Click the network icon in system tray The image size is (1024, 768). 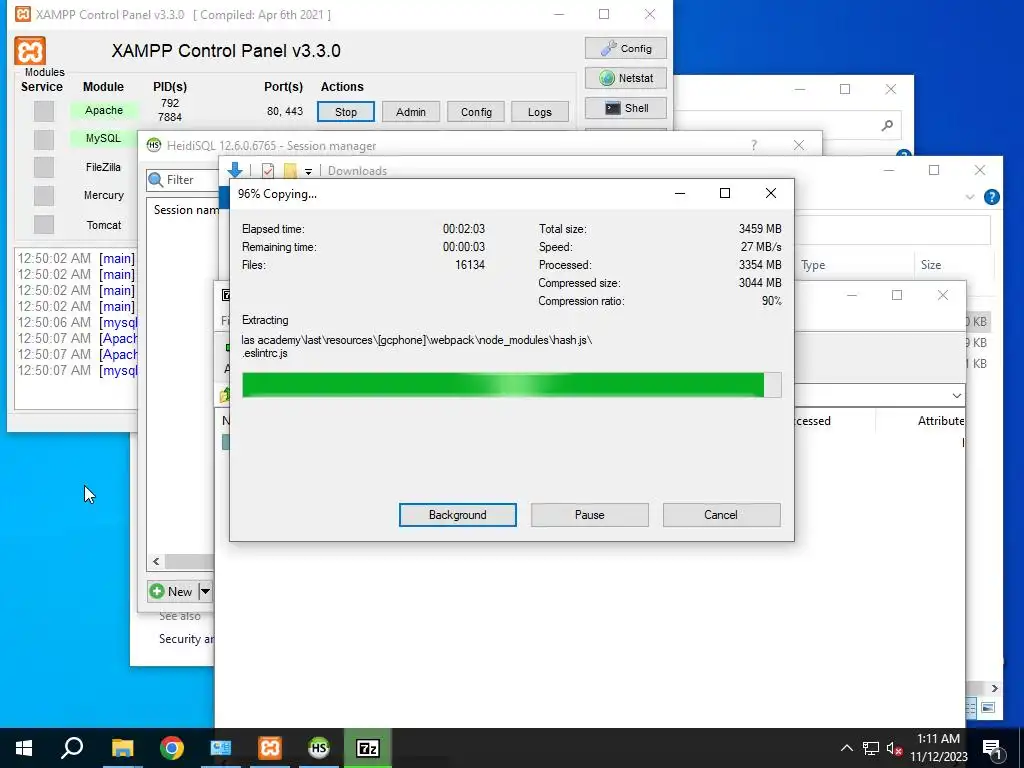pyautogui.click(x=871, y=748)
